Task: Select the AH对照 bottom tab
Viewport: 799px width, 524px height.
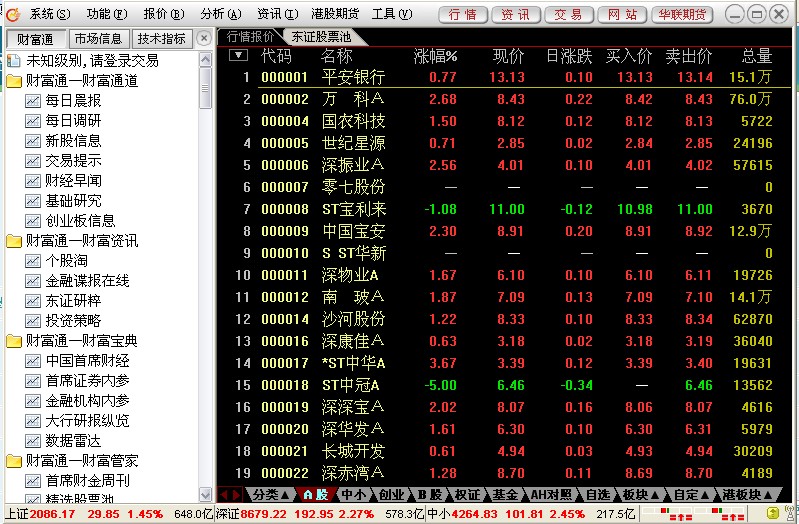Action: [x=550, y=494]
